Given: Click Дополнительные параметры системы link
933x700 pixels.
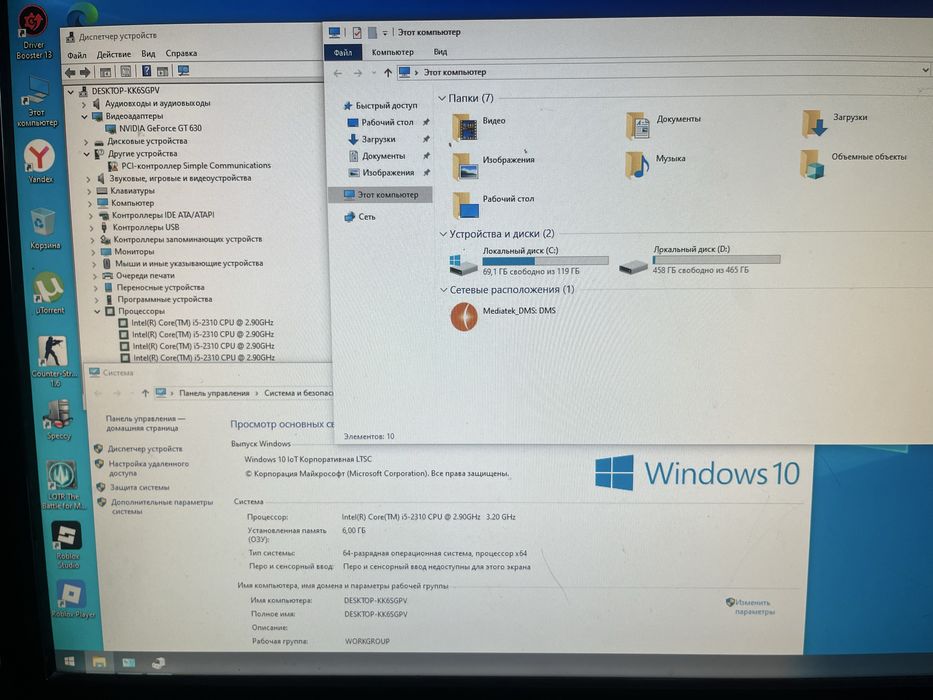Looking at the screenshot, I should coord(161,506).
